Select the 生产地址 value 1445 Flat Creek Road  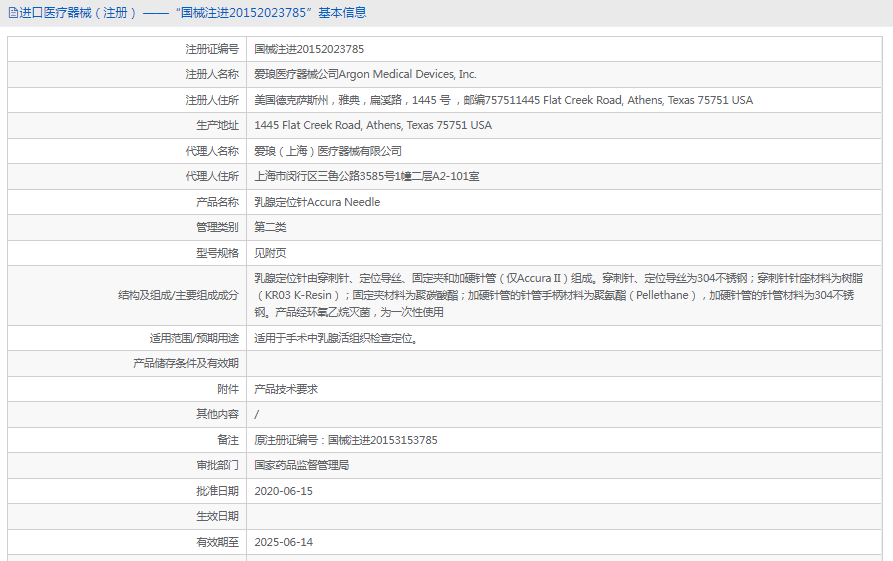tap(373, 125)
